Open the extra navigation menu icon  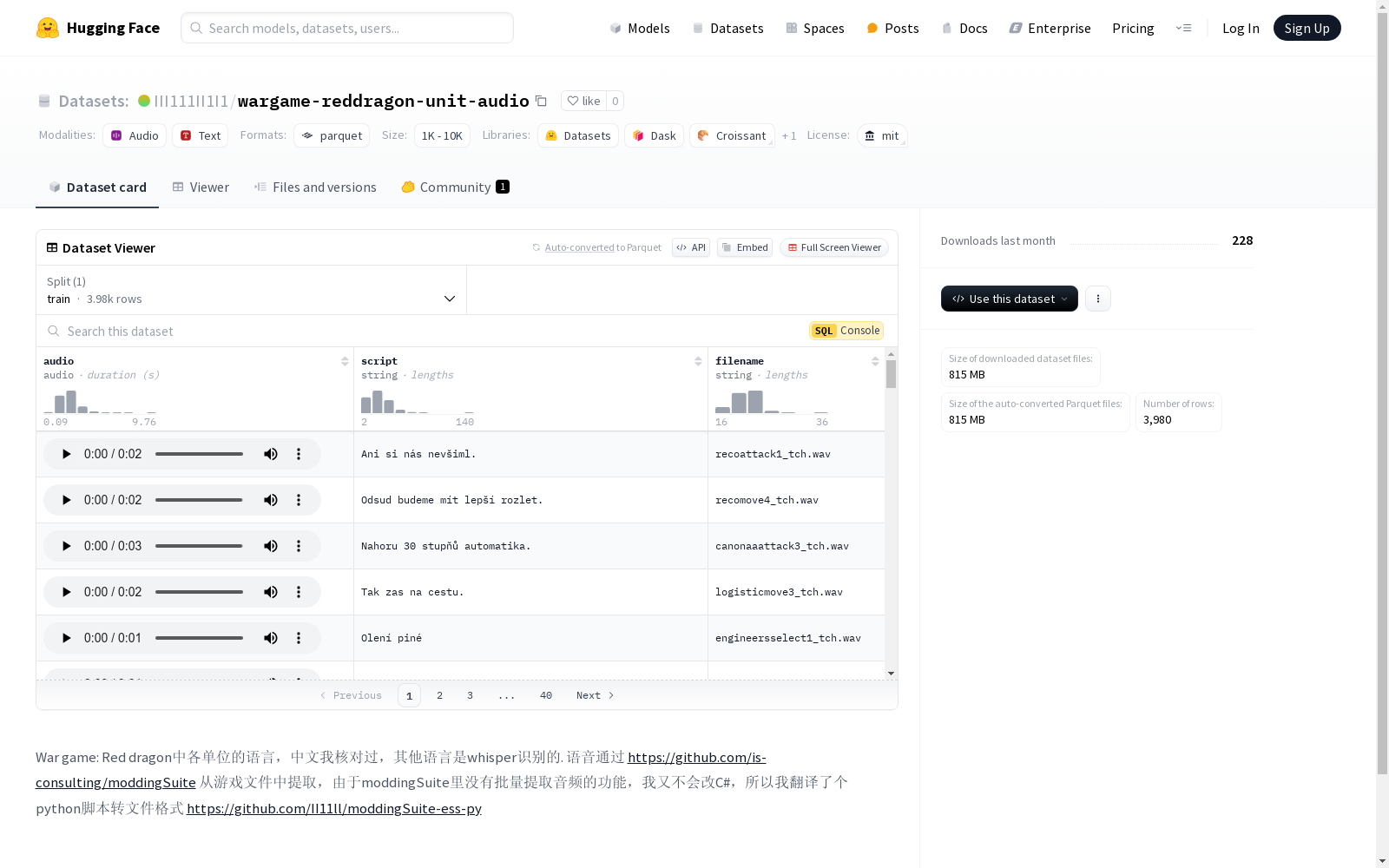1184,28
